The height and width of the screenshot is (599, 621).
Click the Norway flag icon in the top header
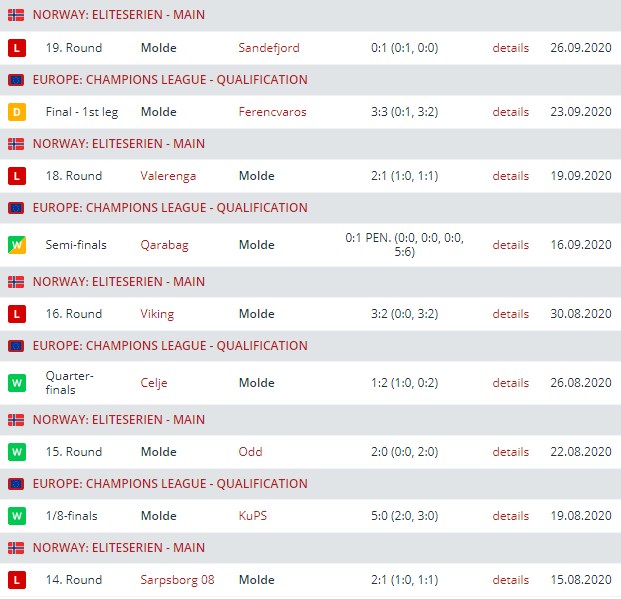click(x=16, y=15)
